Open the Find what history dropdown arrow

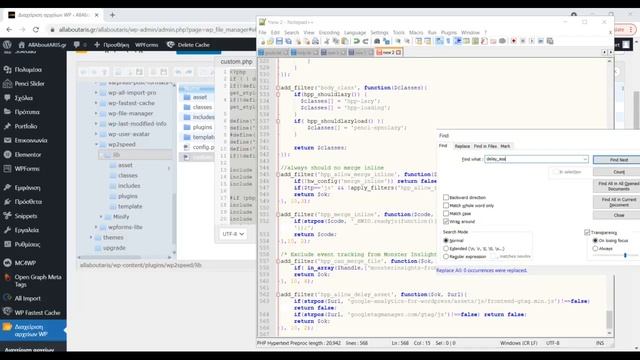pyautogui.click(x=585, y=159)
